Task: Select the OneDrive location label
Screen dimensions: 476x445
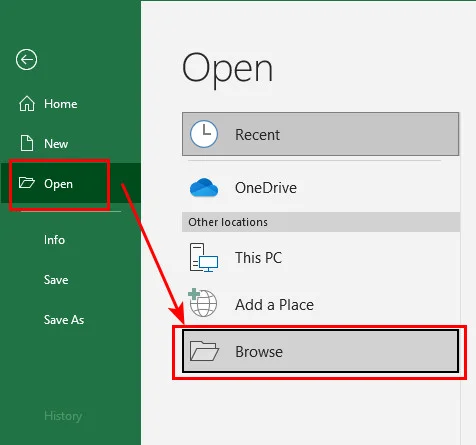Action: click(x=266, y=188)
